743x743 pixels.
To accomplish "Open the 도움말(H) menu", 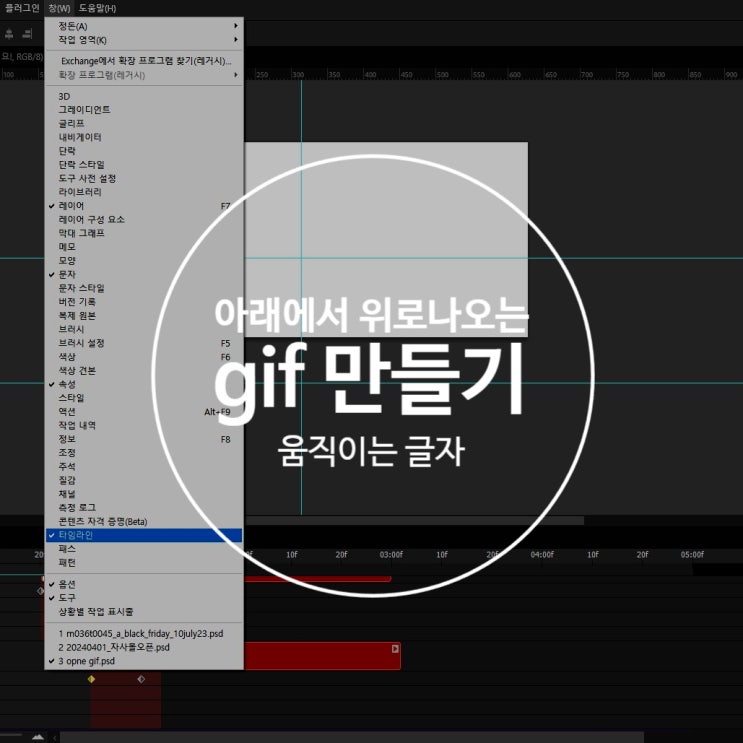I will point(97,8).
